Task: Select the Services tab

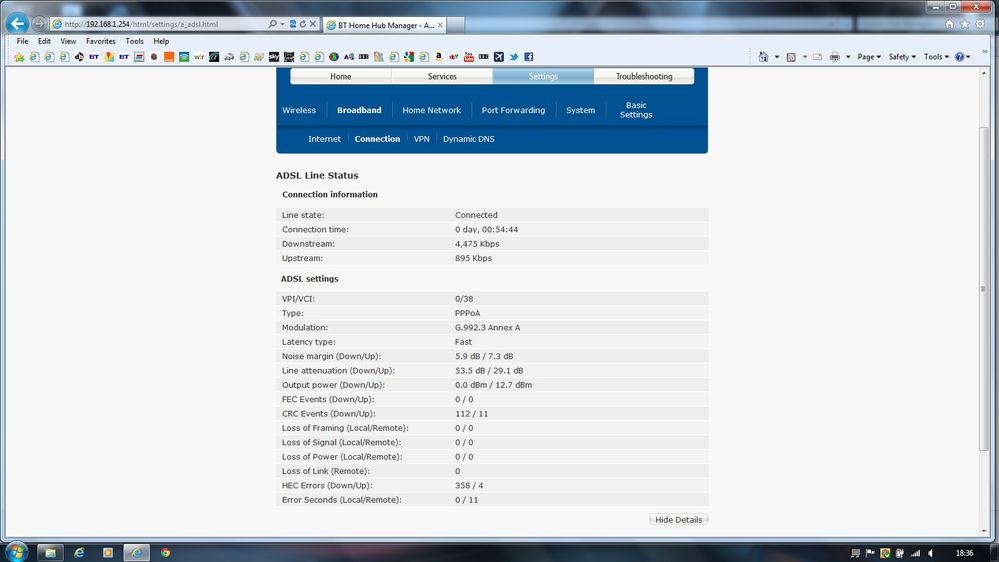Action: click(442, 76)
